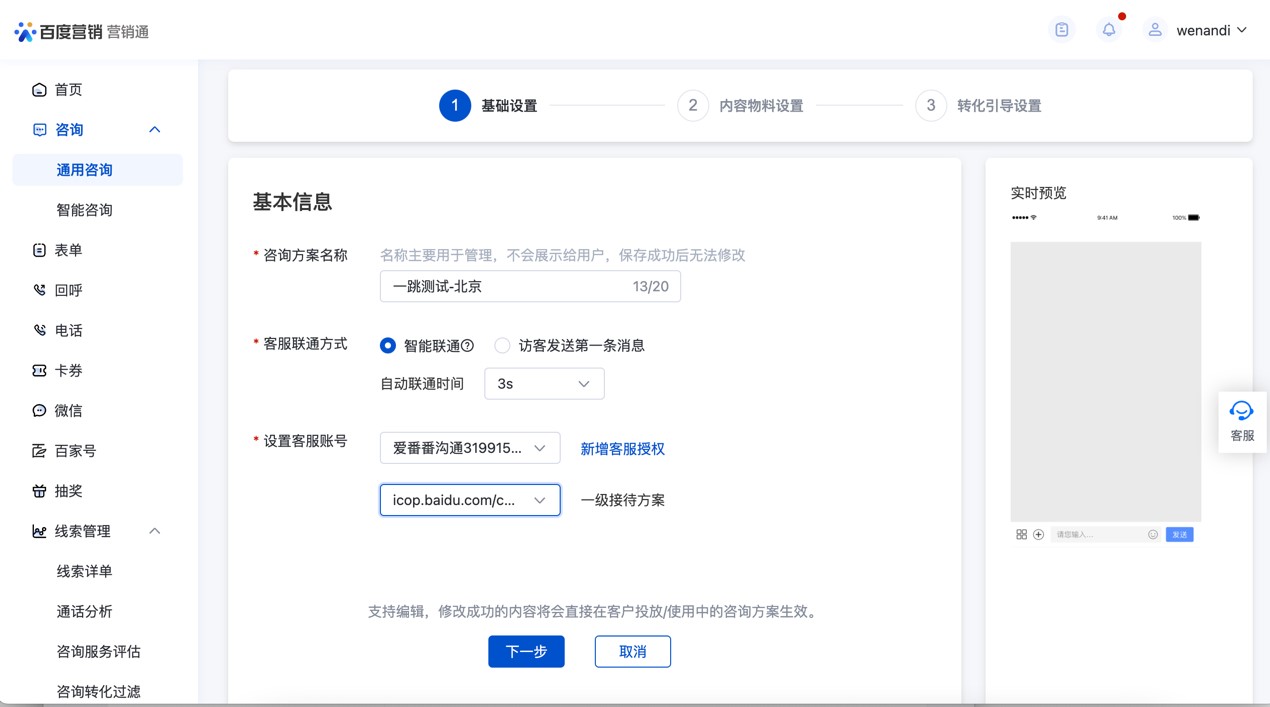
Task: Click the notification bell icon
Action: [1108, 30]
